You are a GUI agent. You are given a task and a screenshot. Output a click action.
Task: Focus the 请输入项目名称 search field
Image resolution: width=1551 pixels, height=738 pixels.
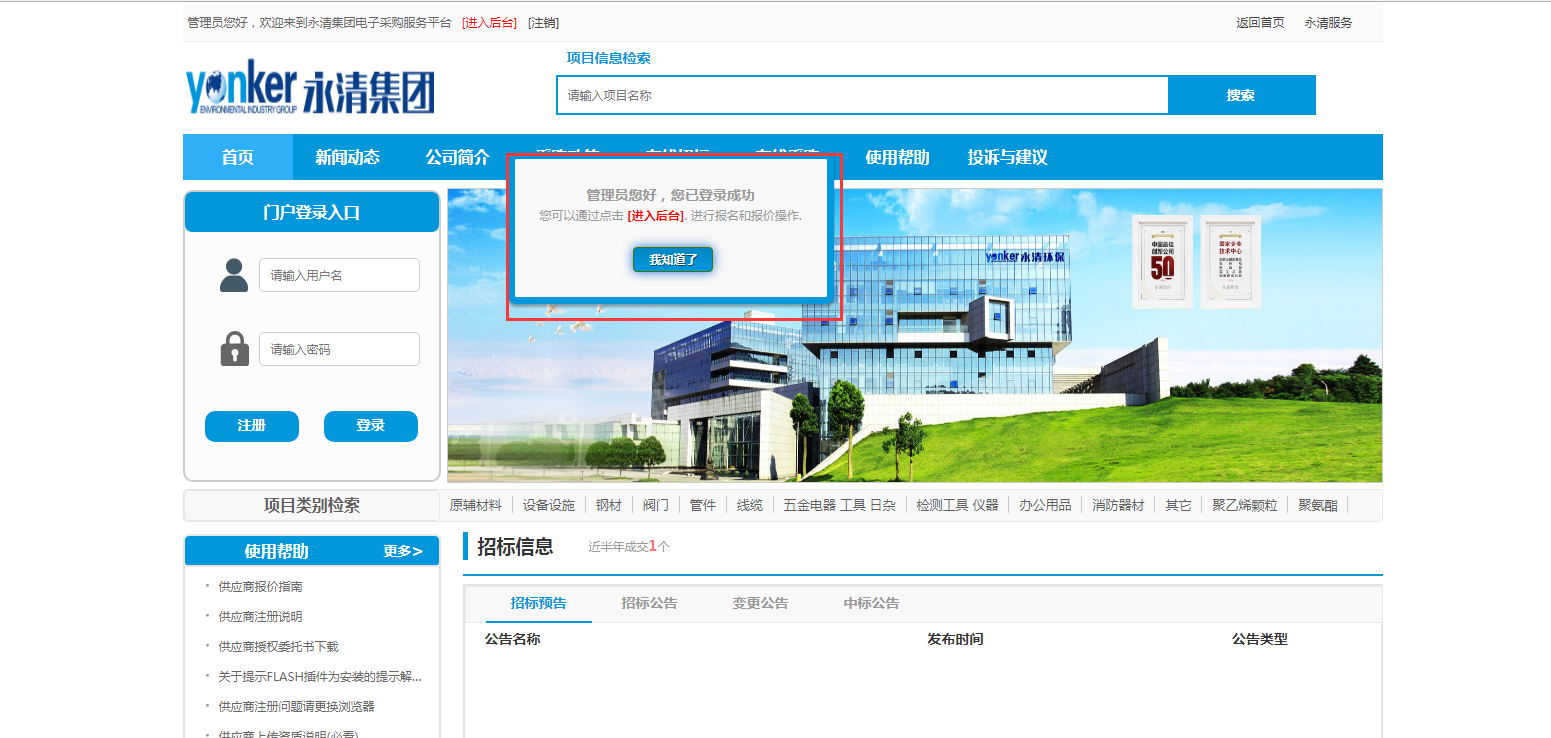[861, 96]
